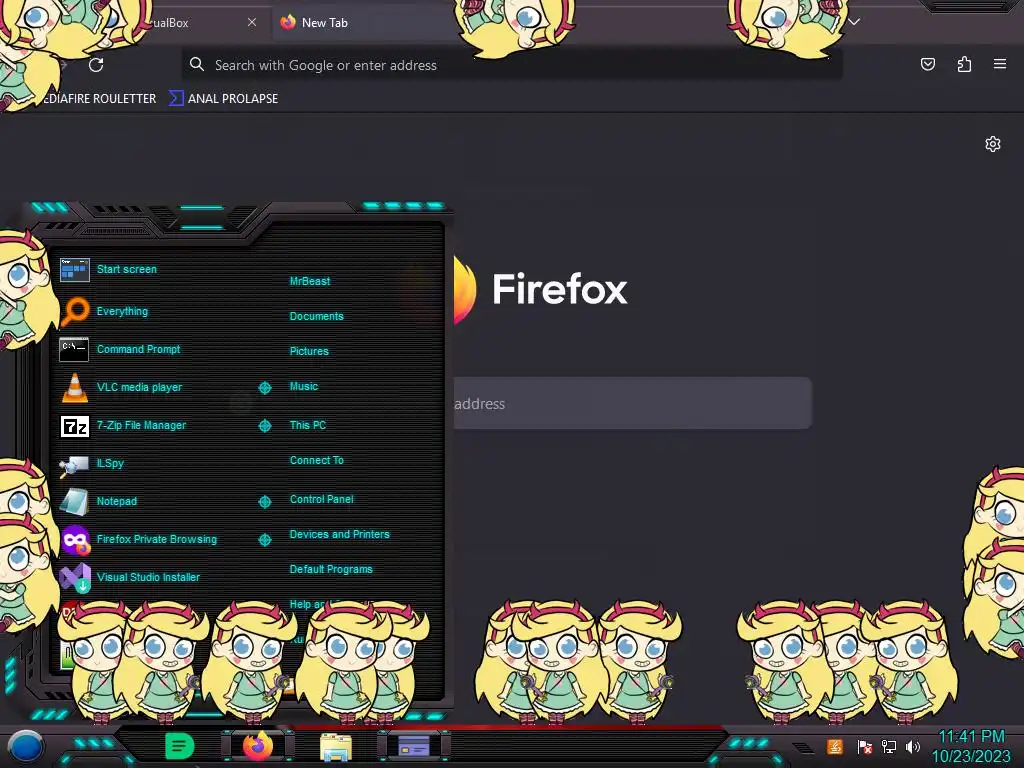The width and height of the screenshot is (1024, 768).
Task: Launch 7-Zip File Manager from start menu
Action: click(141, 425)
